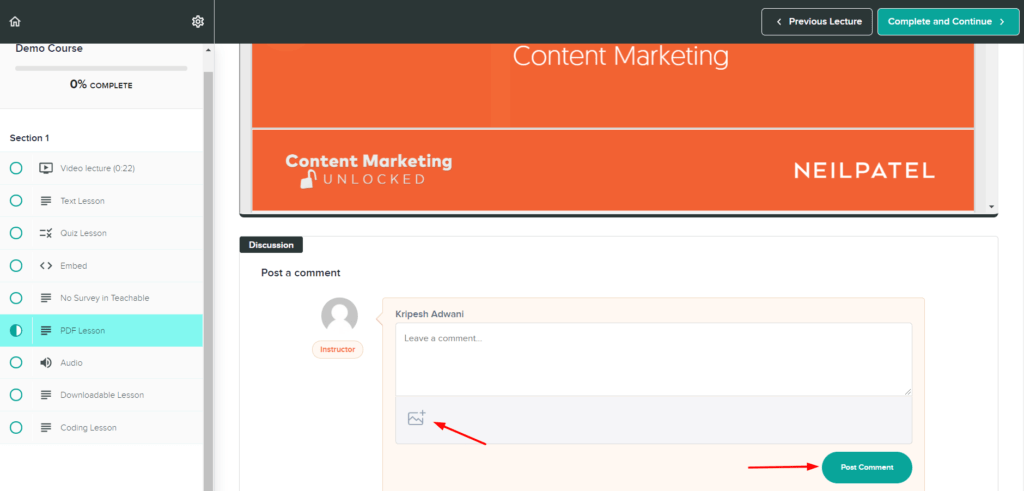This screenshot has width=1024, height=491.
Task: Go to Previous Lecture
Action: pyautogui.click(x=816, y=21)
